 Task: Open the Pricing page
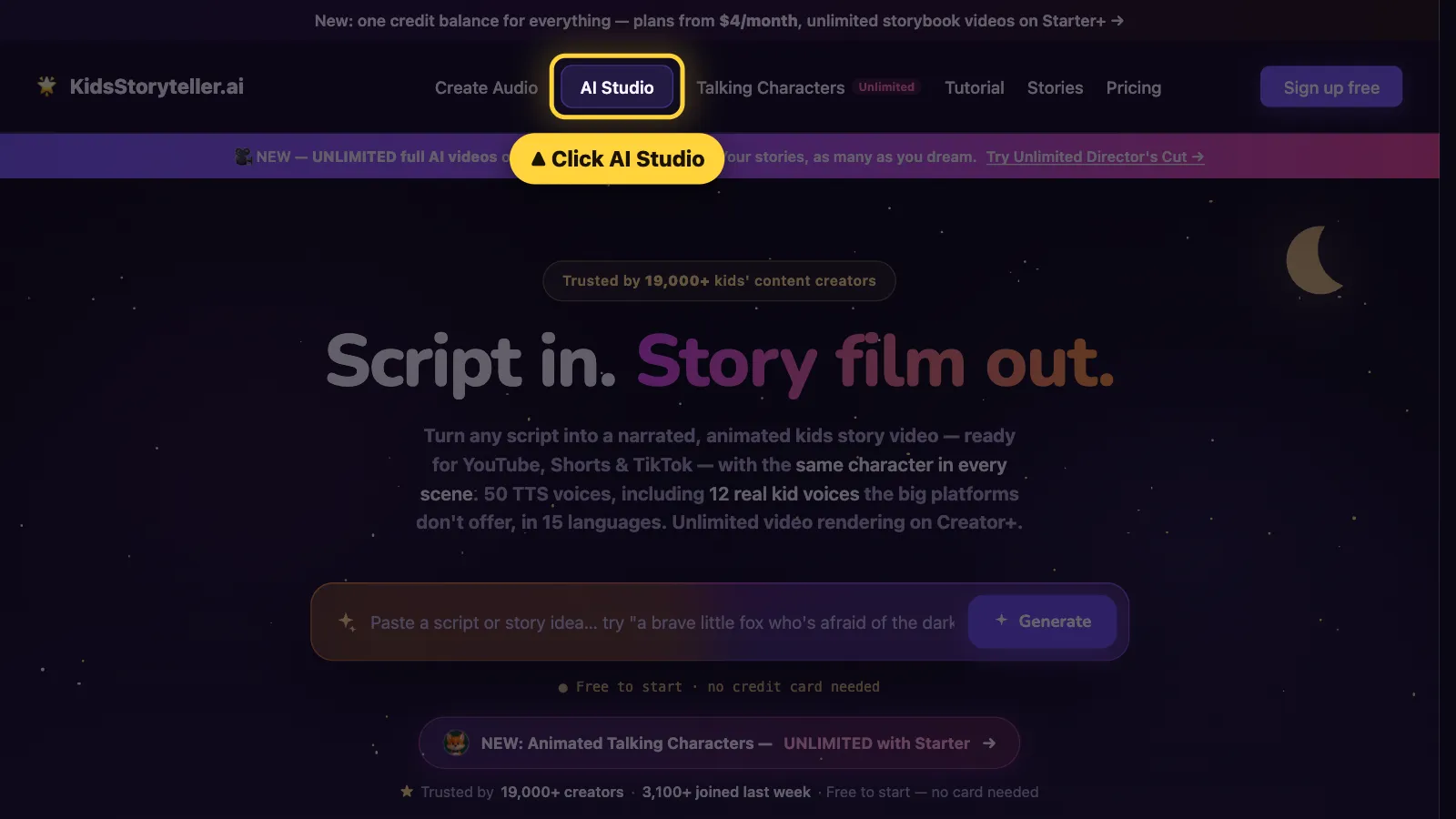click(x=1133, y=87)
